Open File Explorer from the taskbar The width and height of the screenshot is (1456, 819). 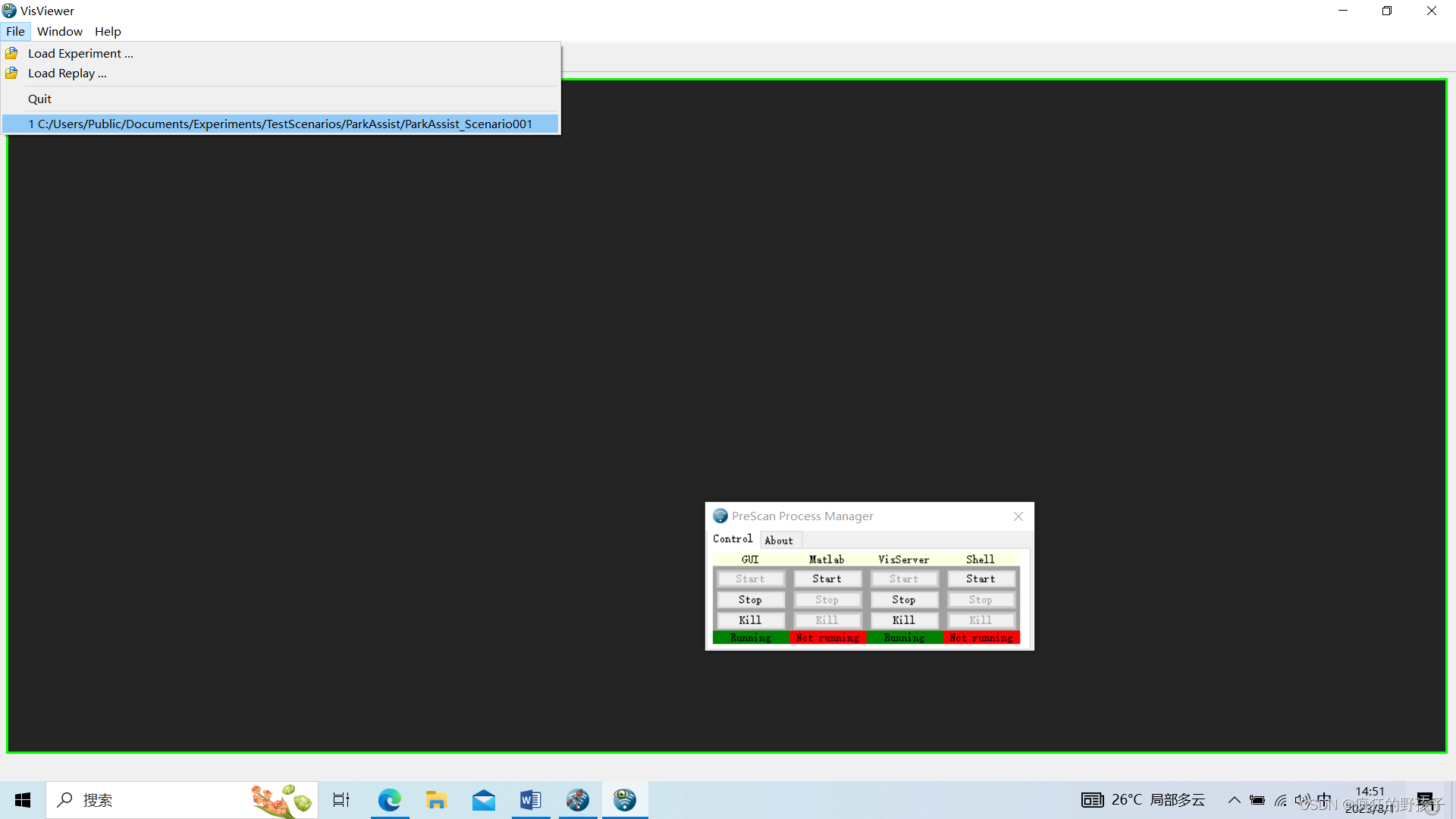[436, 800]
